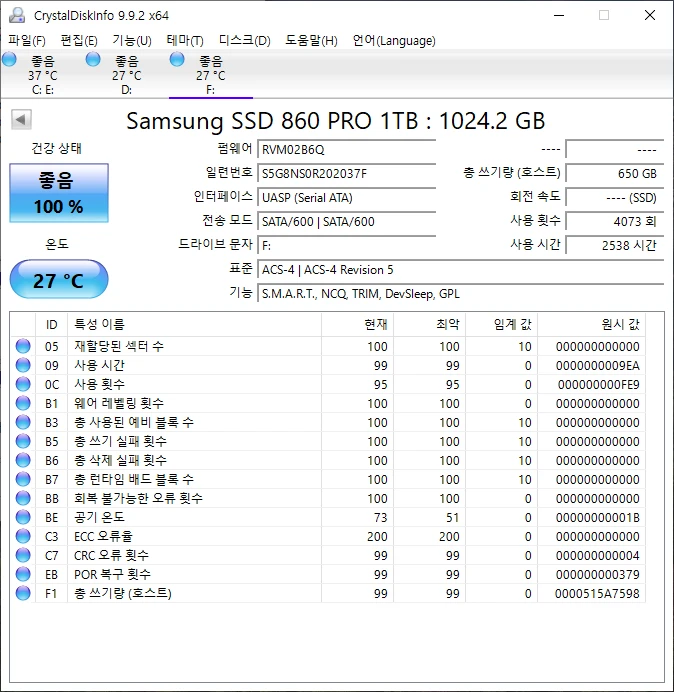Open the 파일(F) menu

point(27,41)
